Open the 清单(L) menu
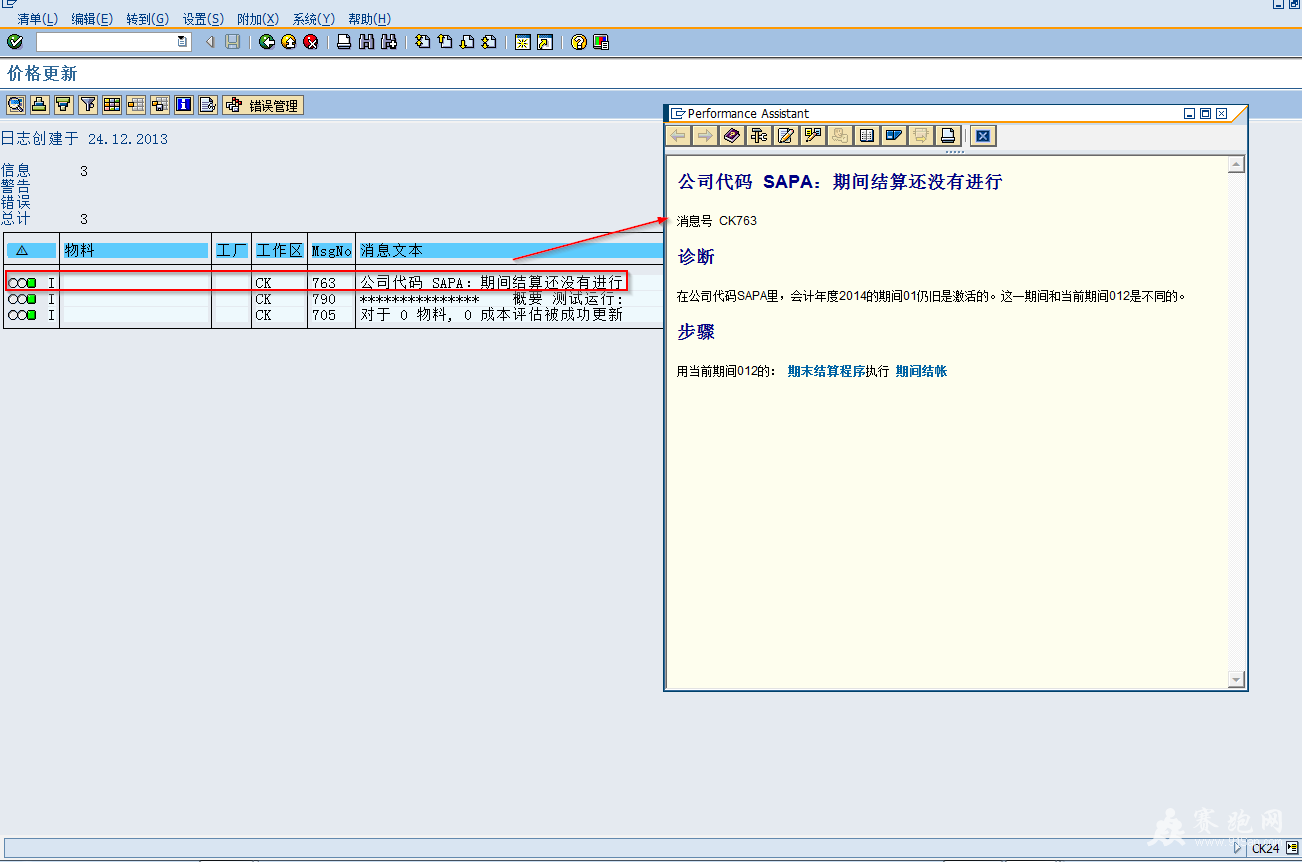The height and width of the screenshot is (862, 1302). 38,19
